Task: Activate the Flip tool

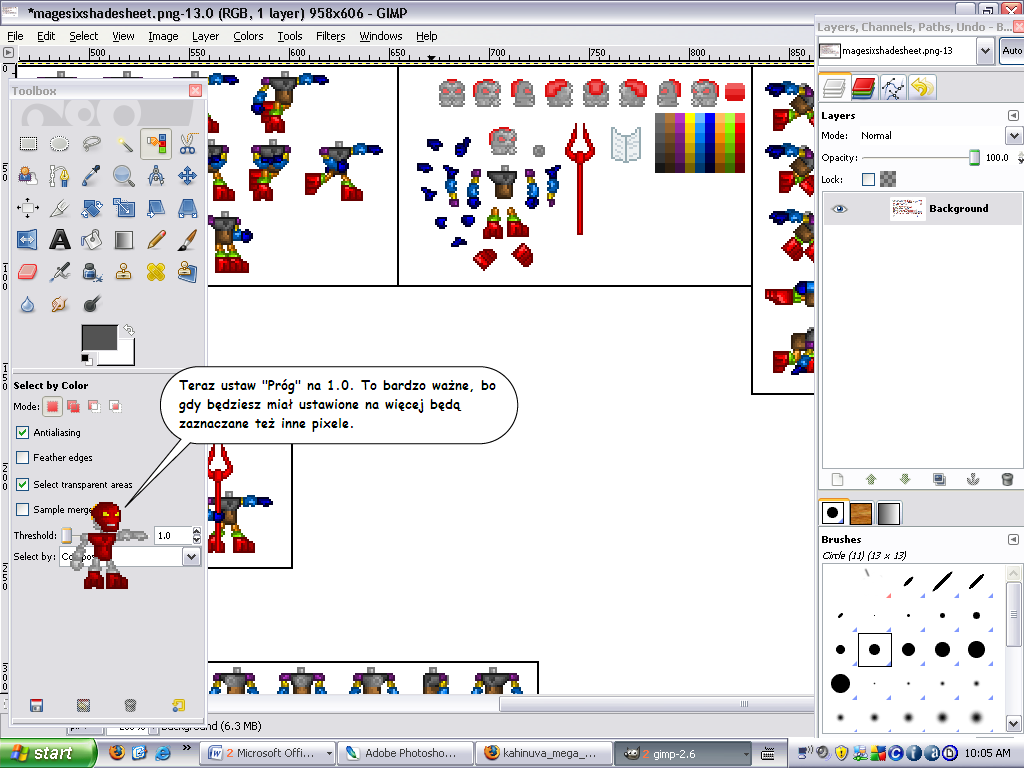Action: tap(28, 240)
